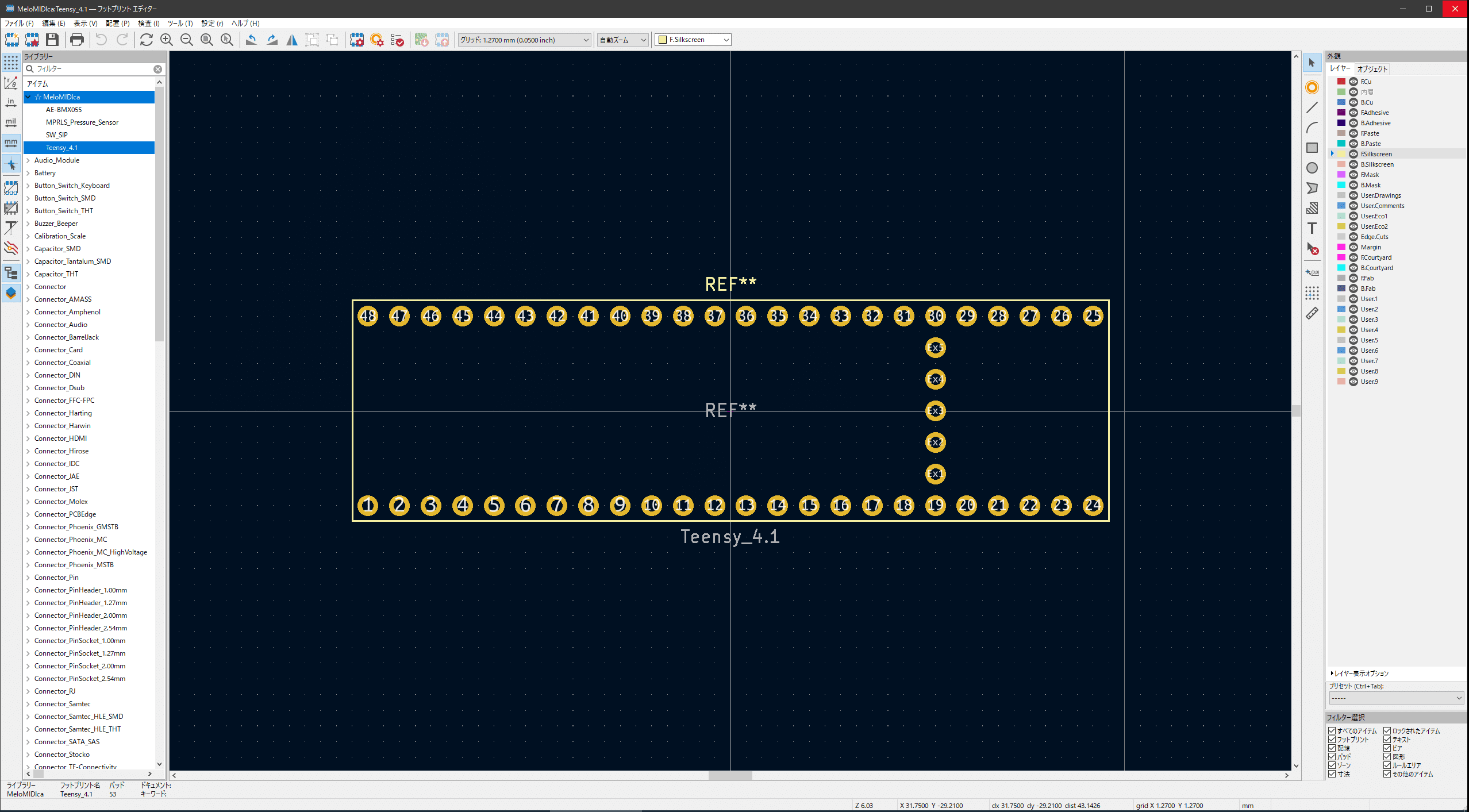
Task: Open the ファイル (F) menu
Action: point(19,24)
